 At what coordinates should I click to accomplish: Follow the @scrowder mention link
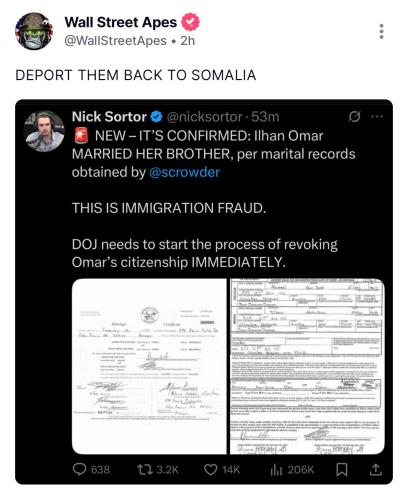click(185, 172)
